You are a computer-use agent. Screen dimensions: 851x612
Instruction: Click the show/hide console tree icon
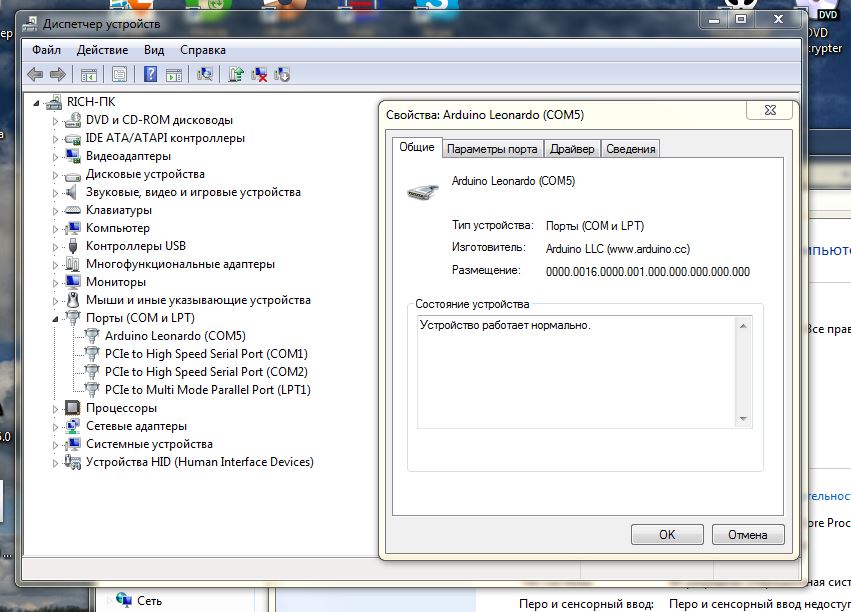pyautogui.click(x=89, y=74)
